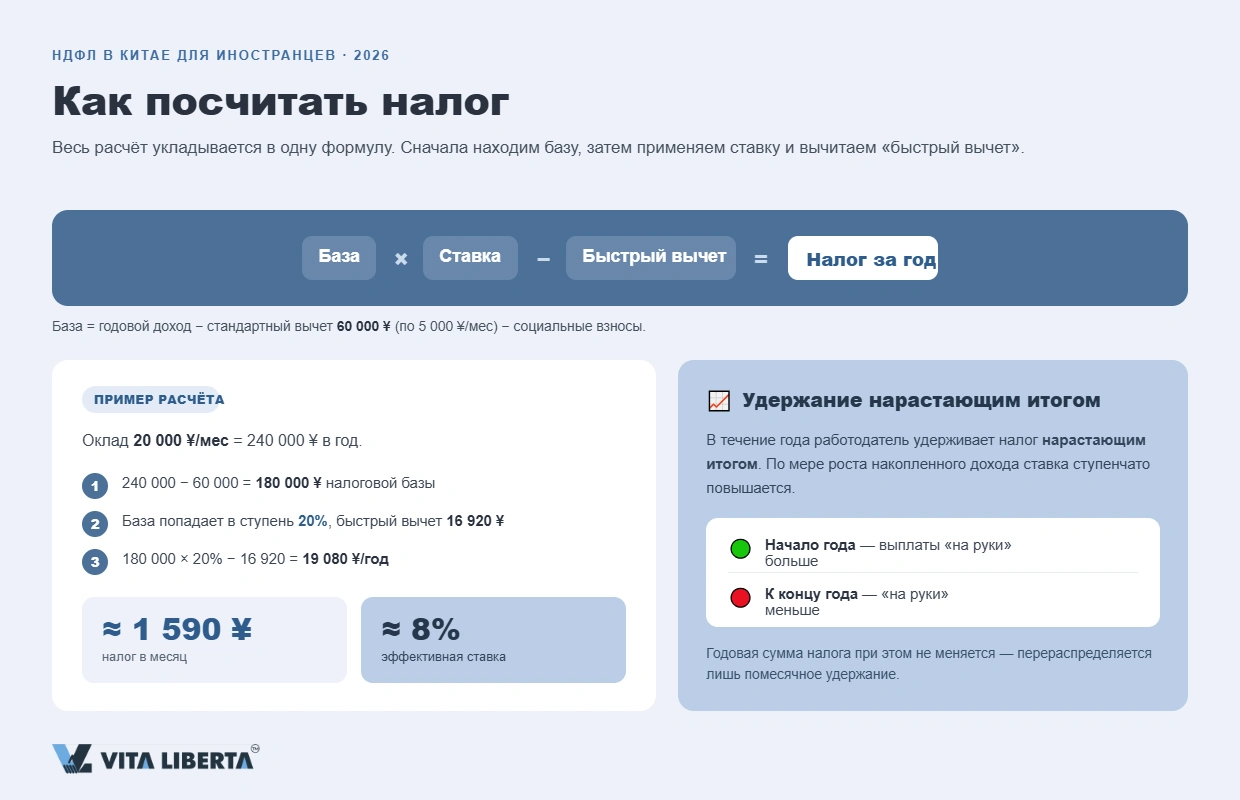Click the Ставка formula chip
This screenshot has height=800, width=1240.
click(470, 258)
